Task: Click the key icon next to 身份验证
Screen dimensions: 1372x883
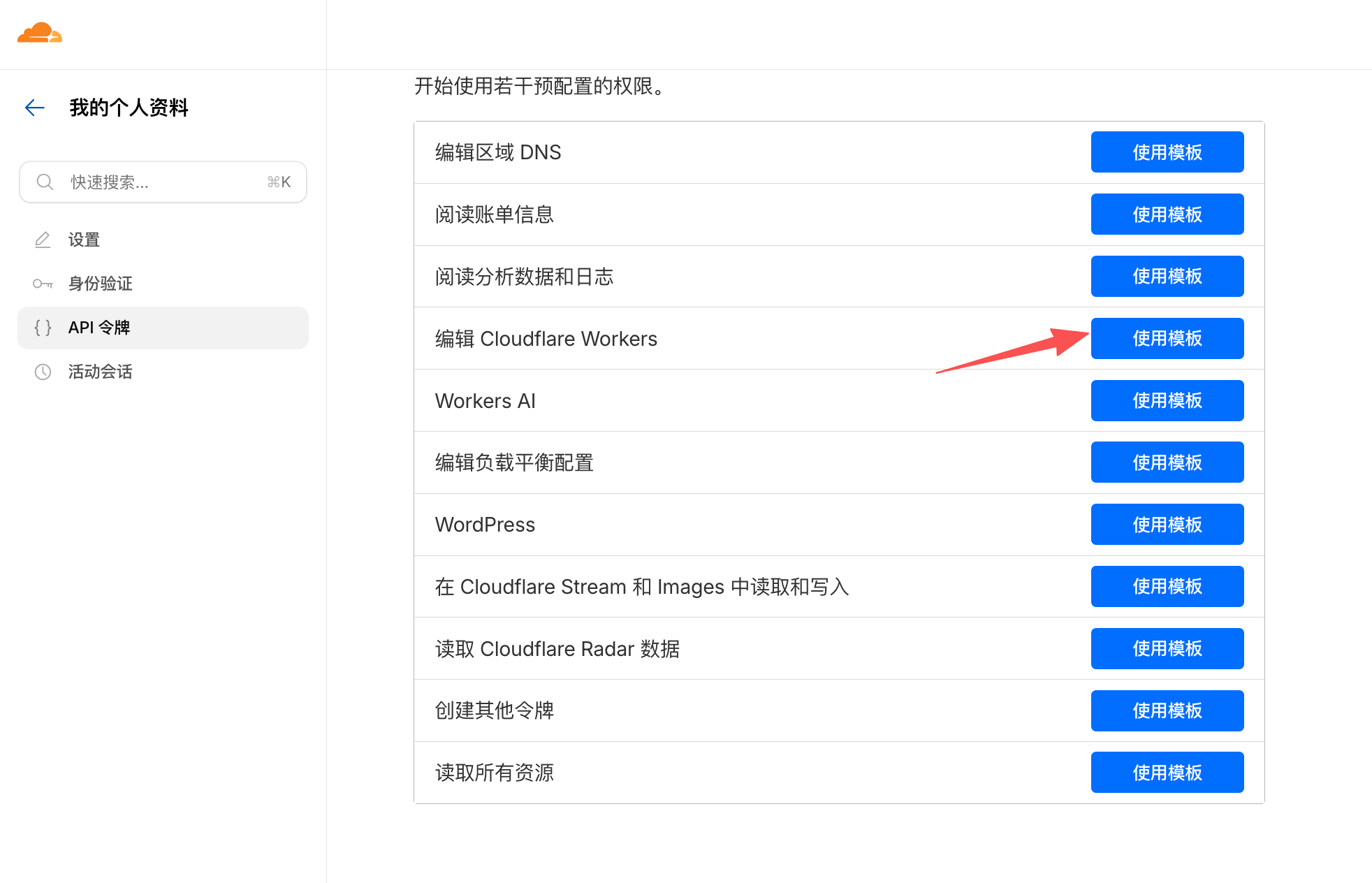Action: pos(43,284)
